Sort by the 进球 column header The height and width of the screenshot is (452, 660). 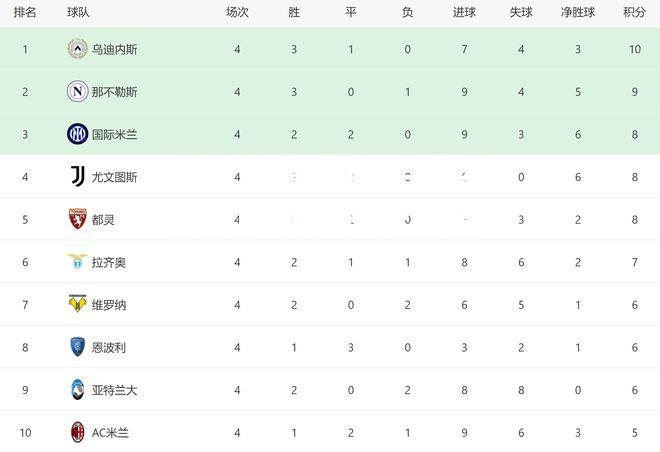tap(464, 12)
